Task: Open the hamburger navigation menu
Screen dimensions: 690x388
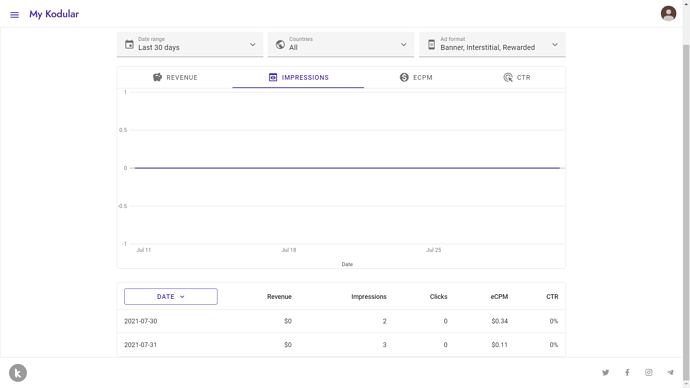Action: [15, 15]
